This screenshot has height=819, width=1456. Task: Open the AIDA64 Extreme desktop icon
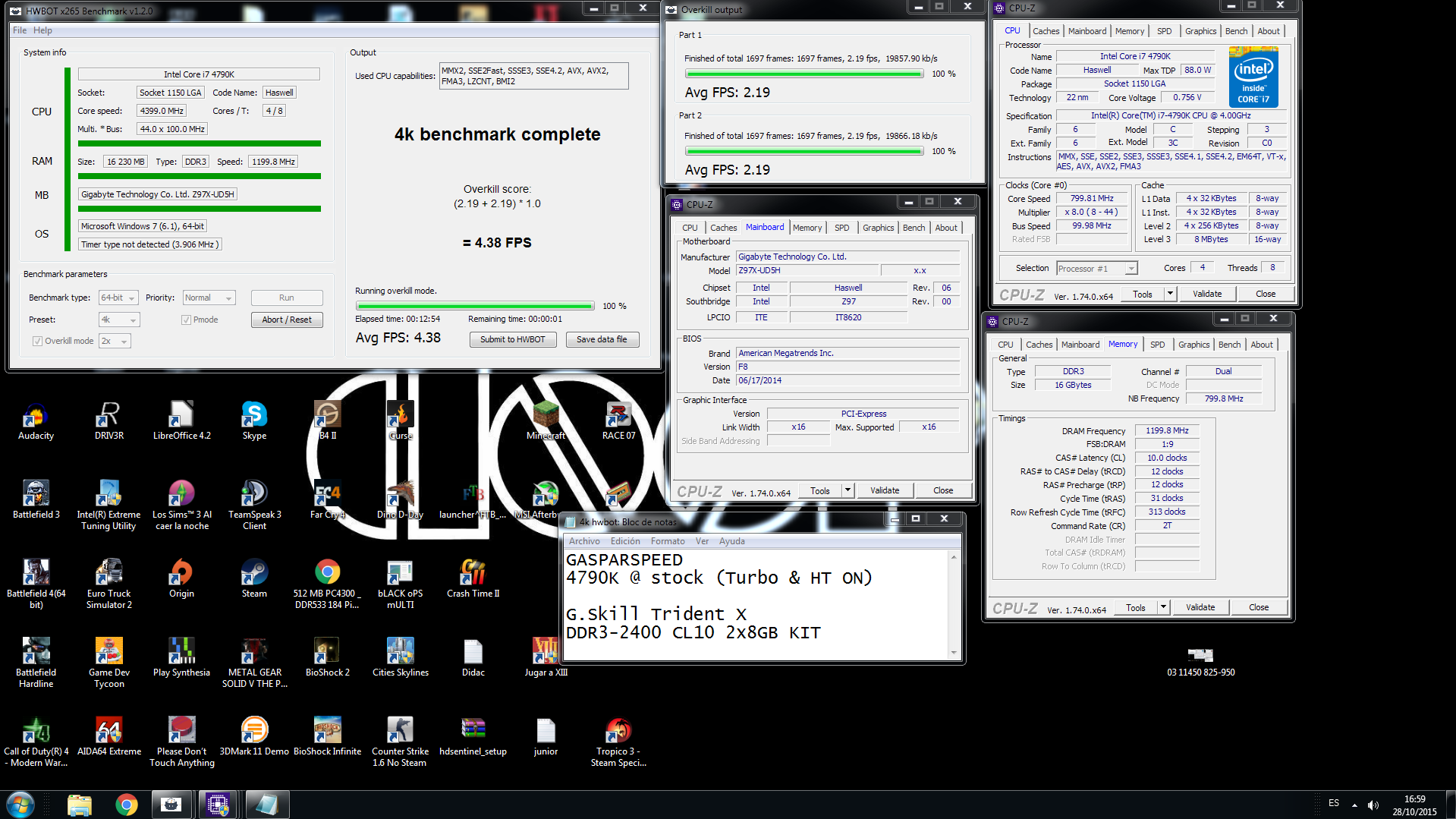(109, 736)
